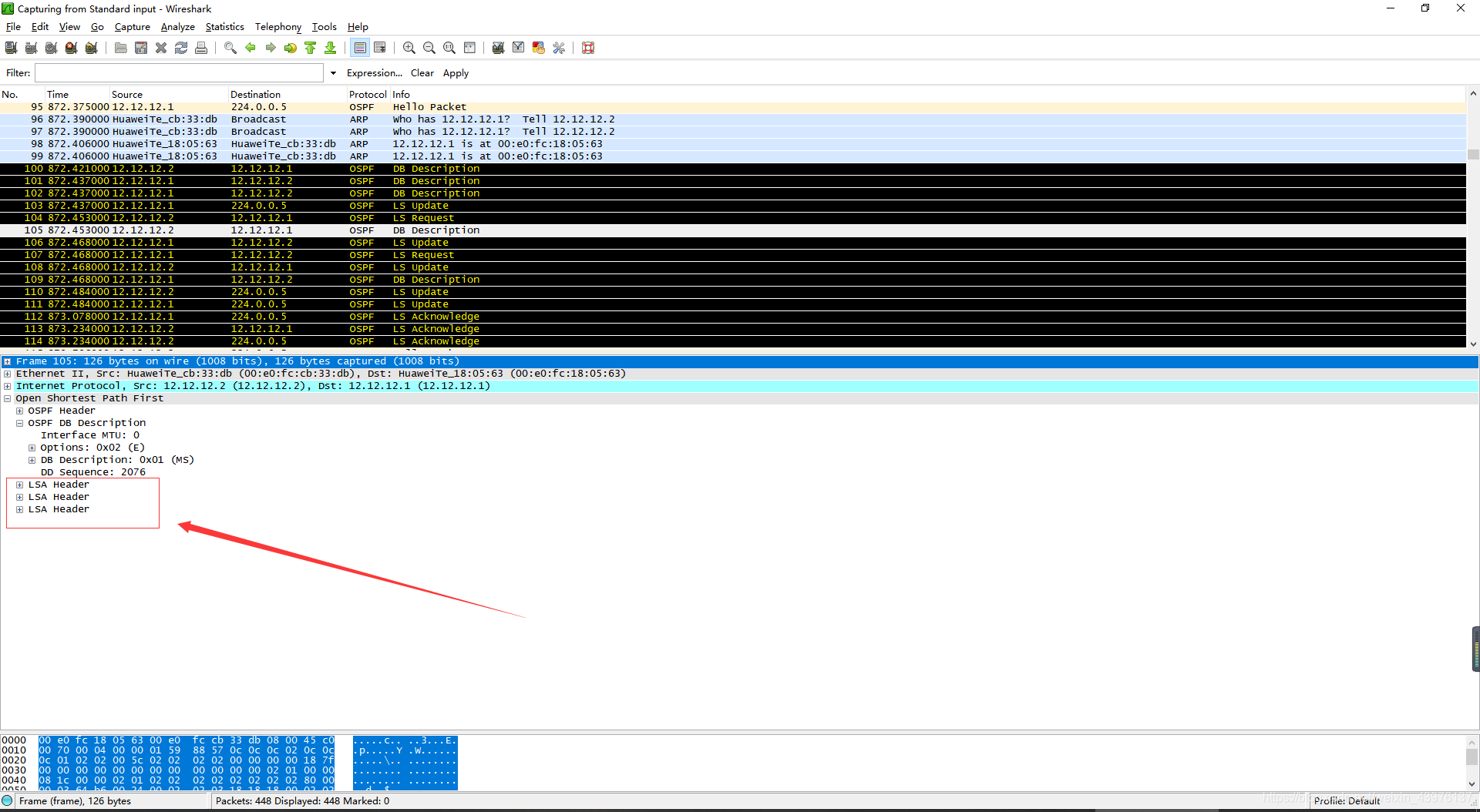Print the packets with printer icon
This screenshot has width=1480, height=812.
201,48
